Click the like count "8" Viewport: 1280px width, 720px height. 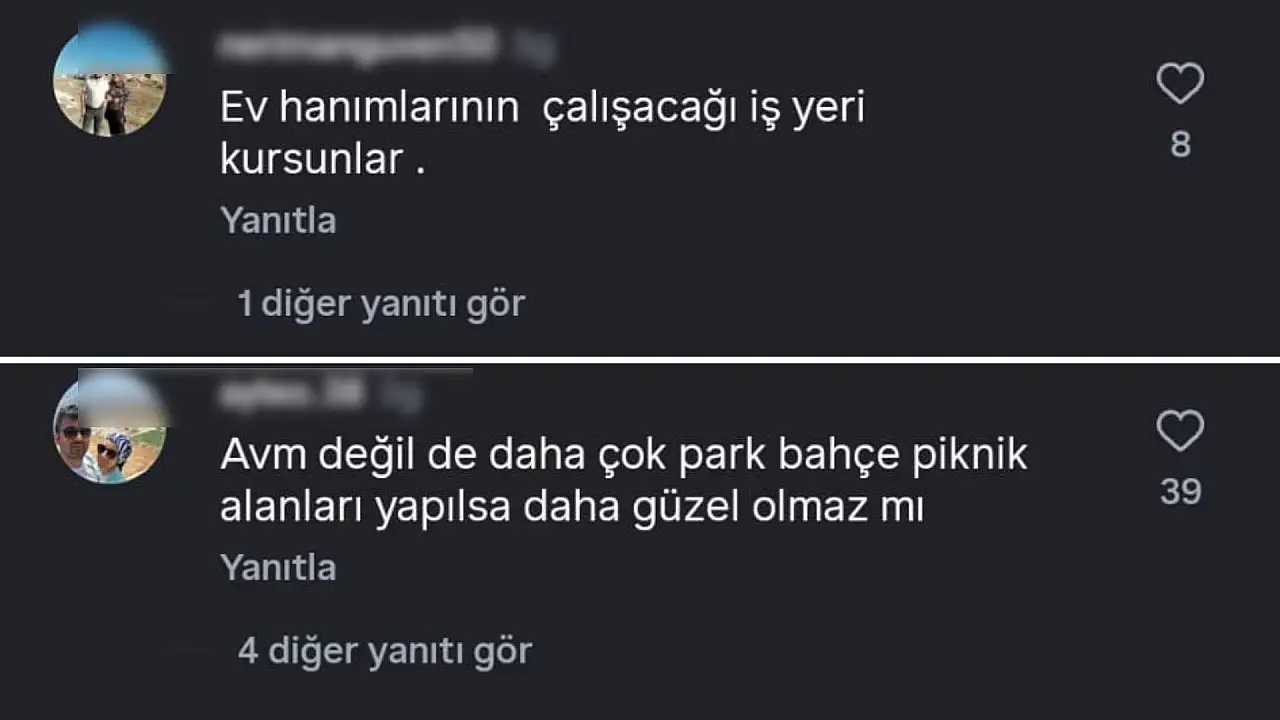click(x=1181, y=145)
